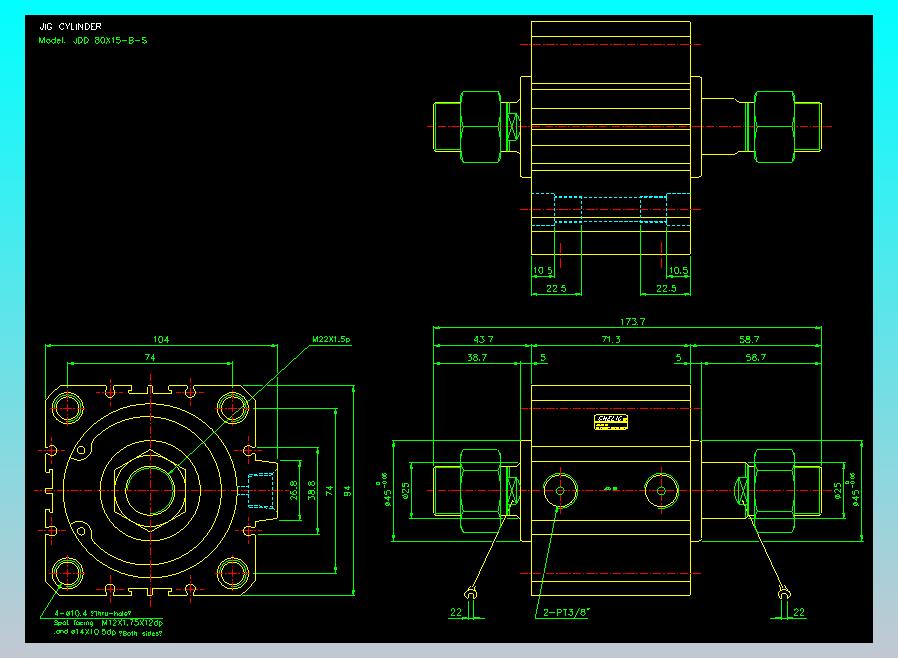This screenshot has height=658, width=898.
Task: Select the '173.7' overall length dimension
Action: click(633, 322)
